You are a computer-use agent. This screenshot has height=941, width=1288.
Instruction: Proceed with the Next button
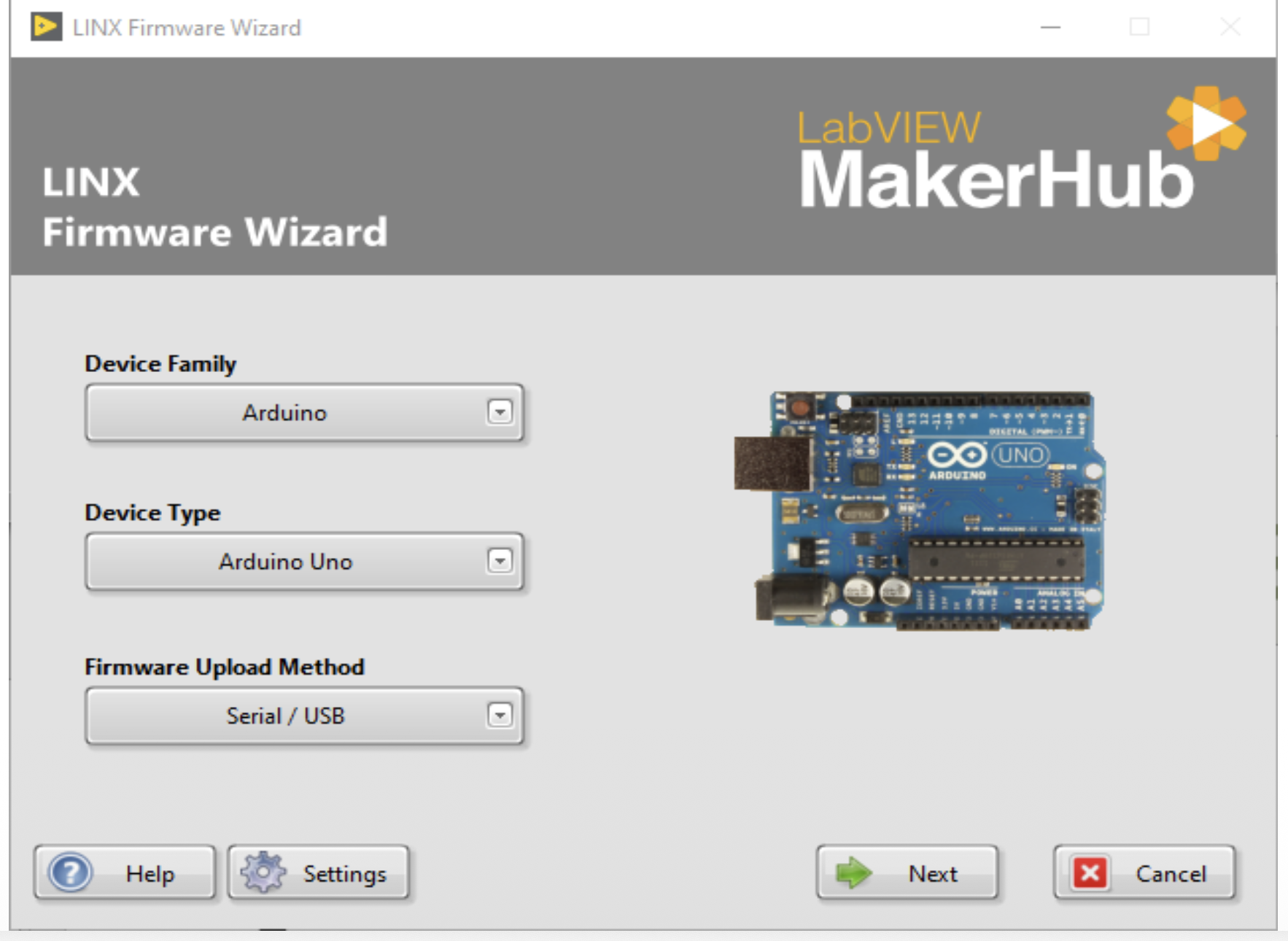[x=907, y=872]
